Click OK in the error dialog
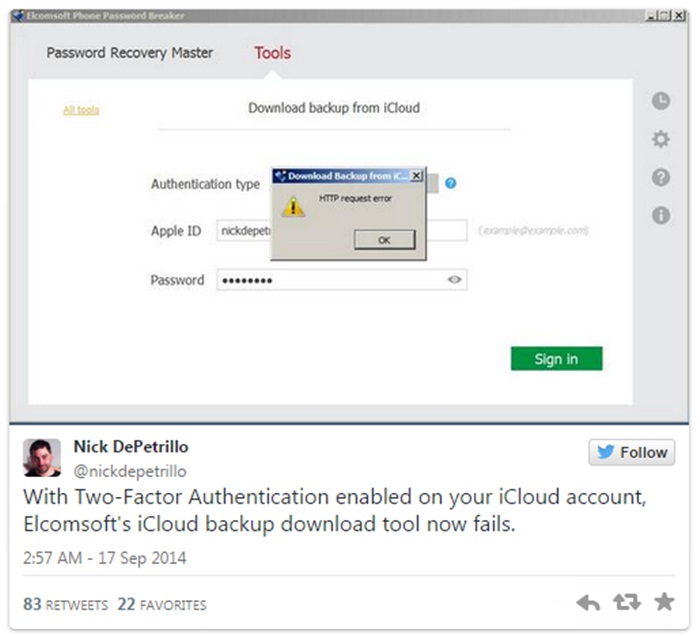 [384, 240]
